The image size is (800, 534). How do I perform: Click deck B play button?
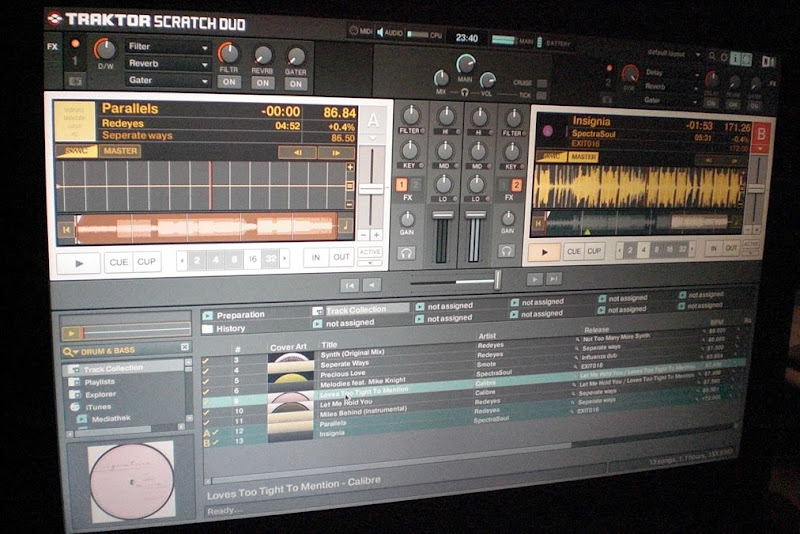coord(545,252)
